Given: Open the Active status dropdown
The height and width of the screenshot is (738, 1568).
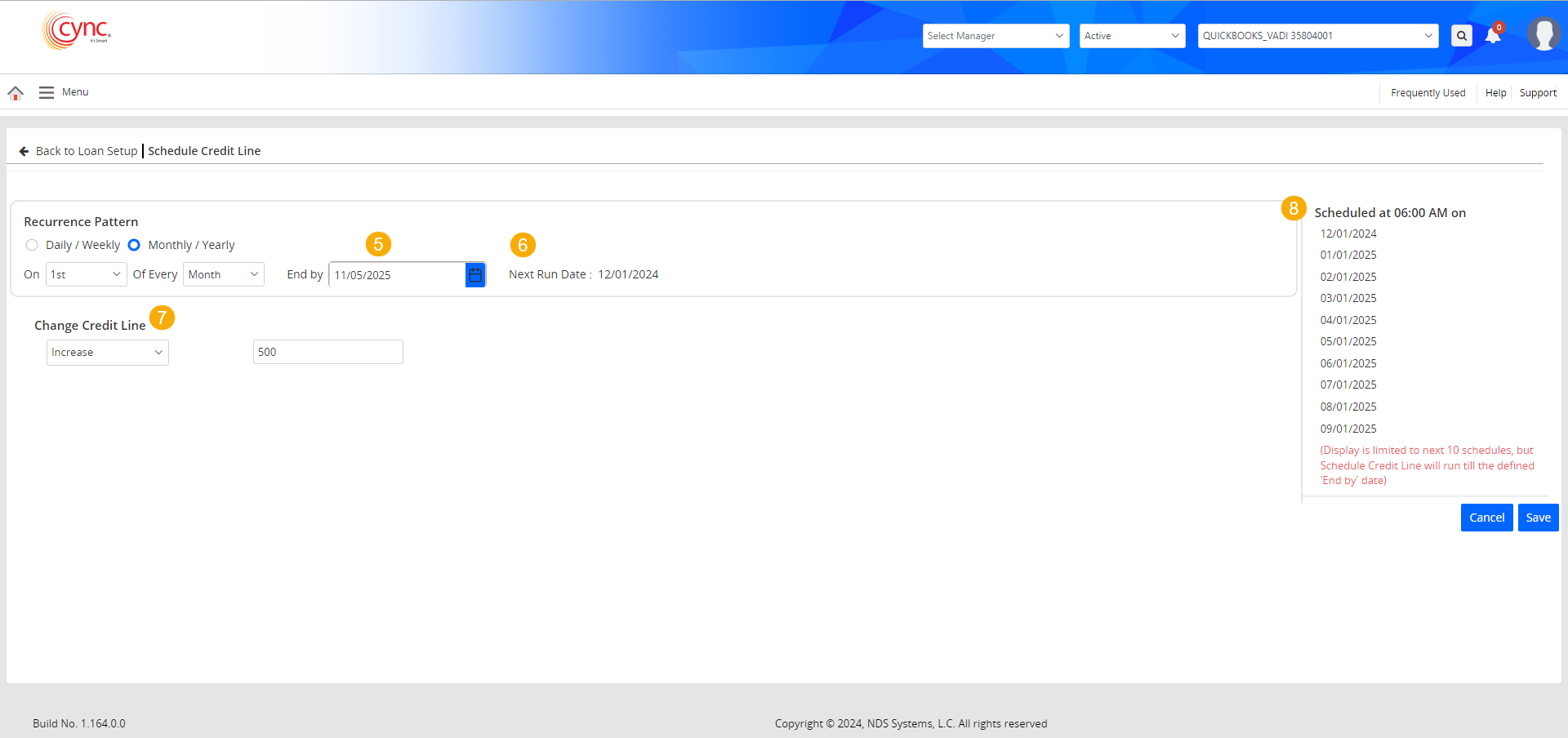Looking at the screenshot, I should 1131,36.
